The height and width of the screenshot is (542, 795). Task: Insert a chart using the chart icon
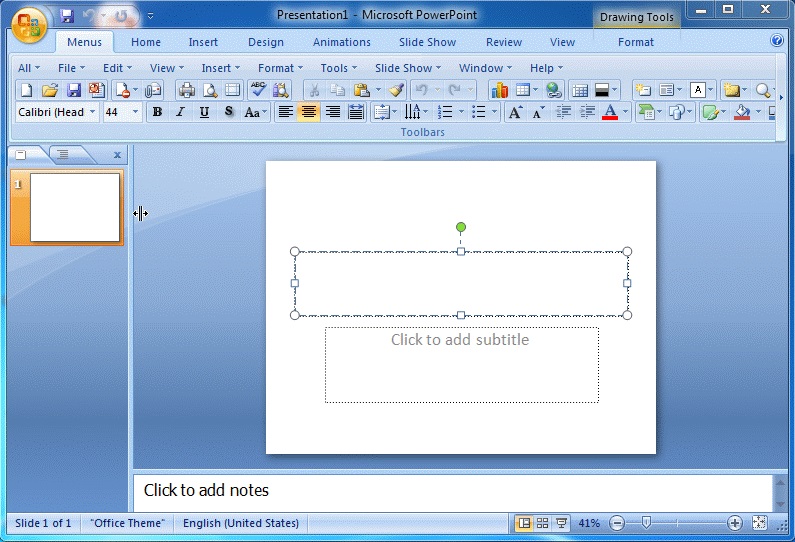tap(499, 90)
